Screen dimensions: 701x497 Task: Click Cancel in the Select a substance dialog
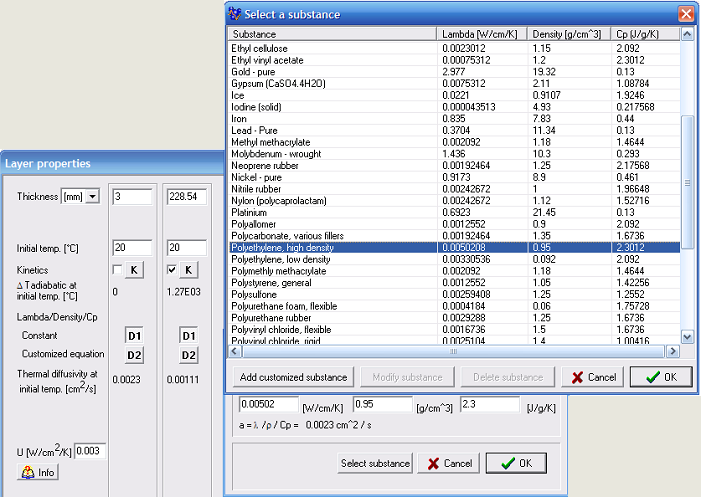594,377
